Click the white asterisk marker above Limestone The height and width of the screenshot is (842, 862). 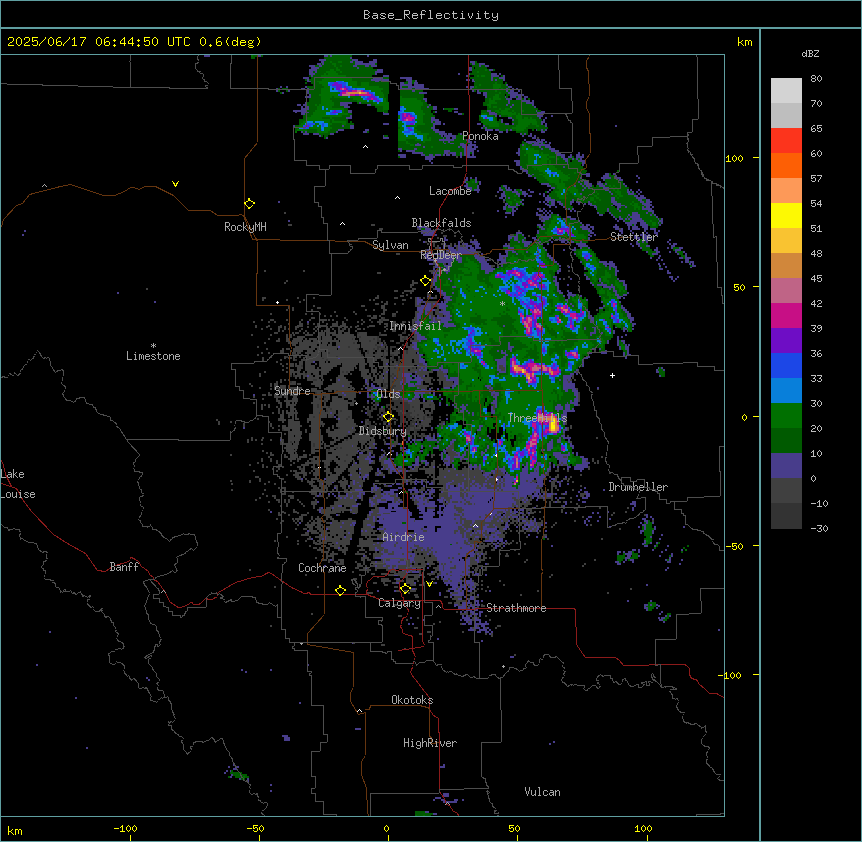[153, 346]
